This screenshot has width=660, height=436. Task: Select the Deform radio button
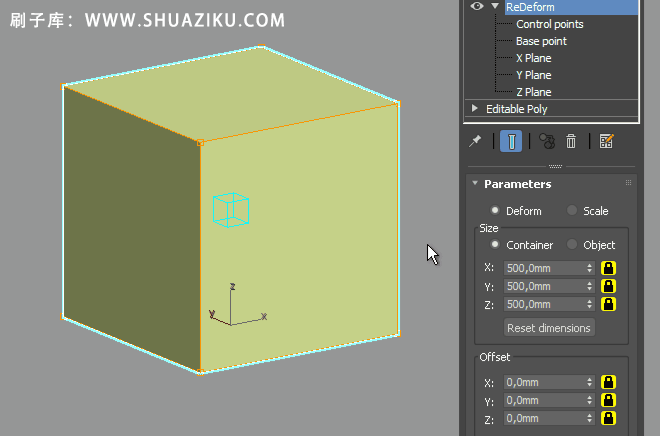(494, 211)
